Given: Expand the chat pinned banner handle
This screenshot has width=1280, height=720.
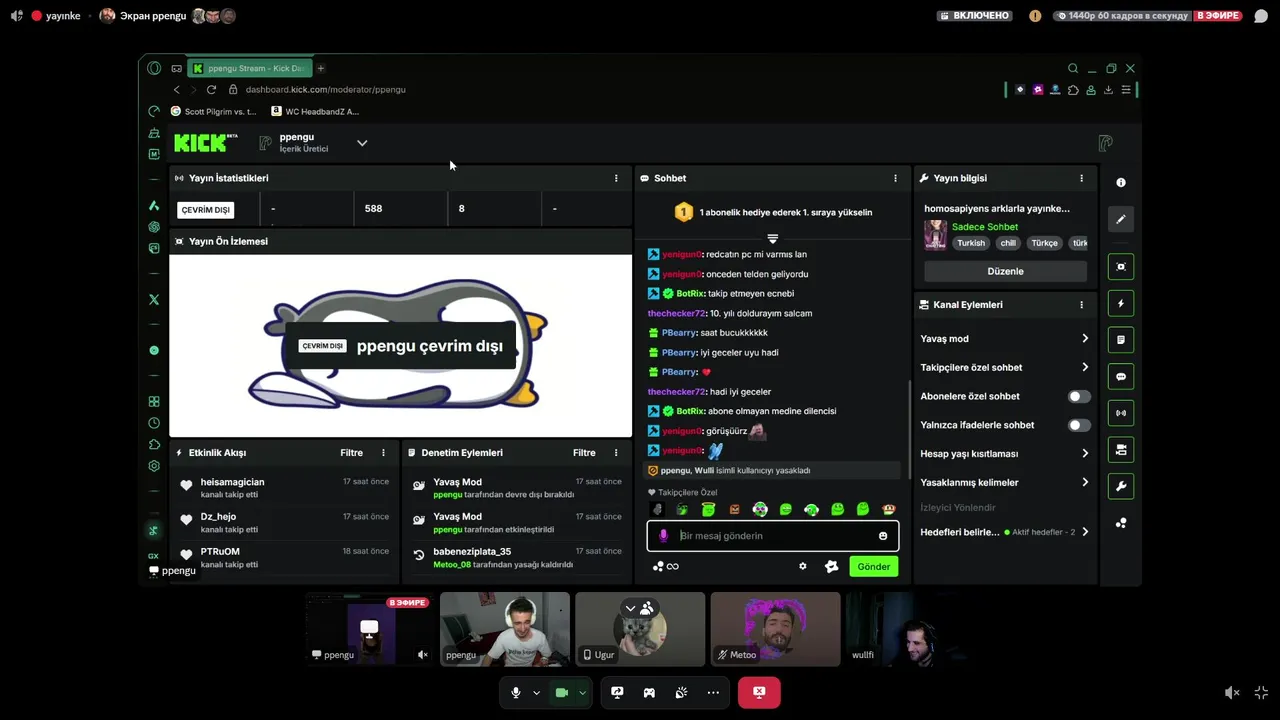Looking at the screenshot, I should click(772, 239).
